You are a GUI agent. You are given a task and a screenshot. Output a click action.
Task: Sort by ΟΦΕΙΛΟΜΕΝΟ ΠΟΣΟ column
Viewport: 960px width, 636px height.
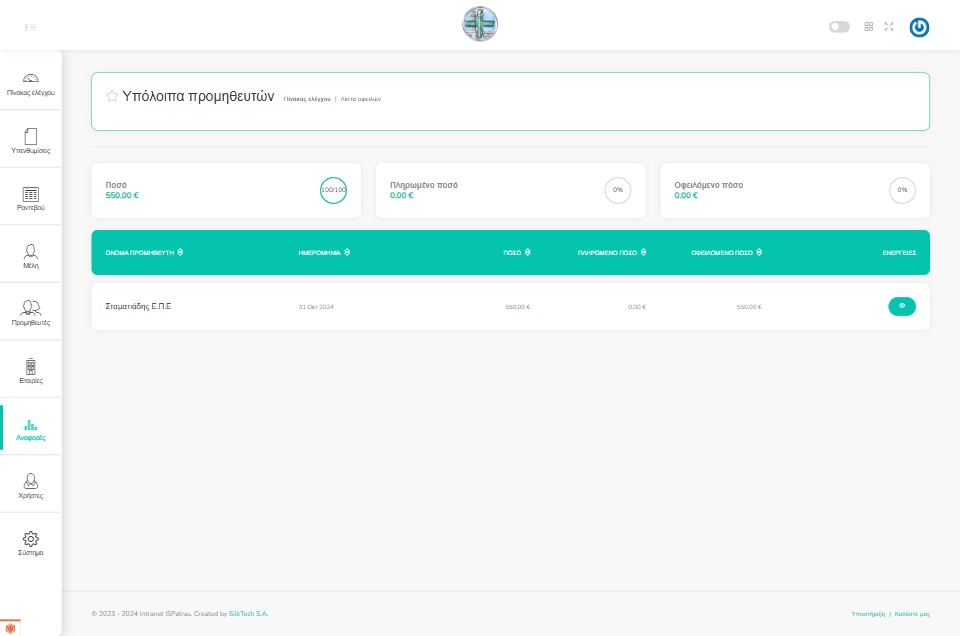tap(726, 253)
